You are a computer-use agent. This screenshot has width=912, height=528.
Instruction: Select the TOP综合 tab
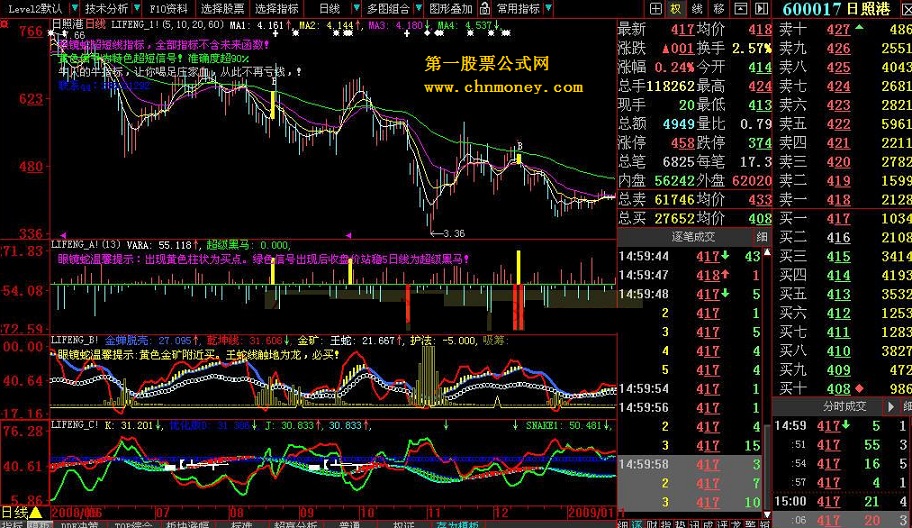tap(133, 525)
